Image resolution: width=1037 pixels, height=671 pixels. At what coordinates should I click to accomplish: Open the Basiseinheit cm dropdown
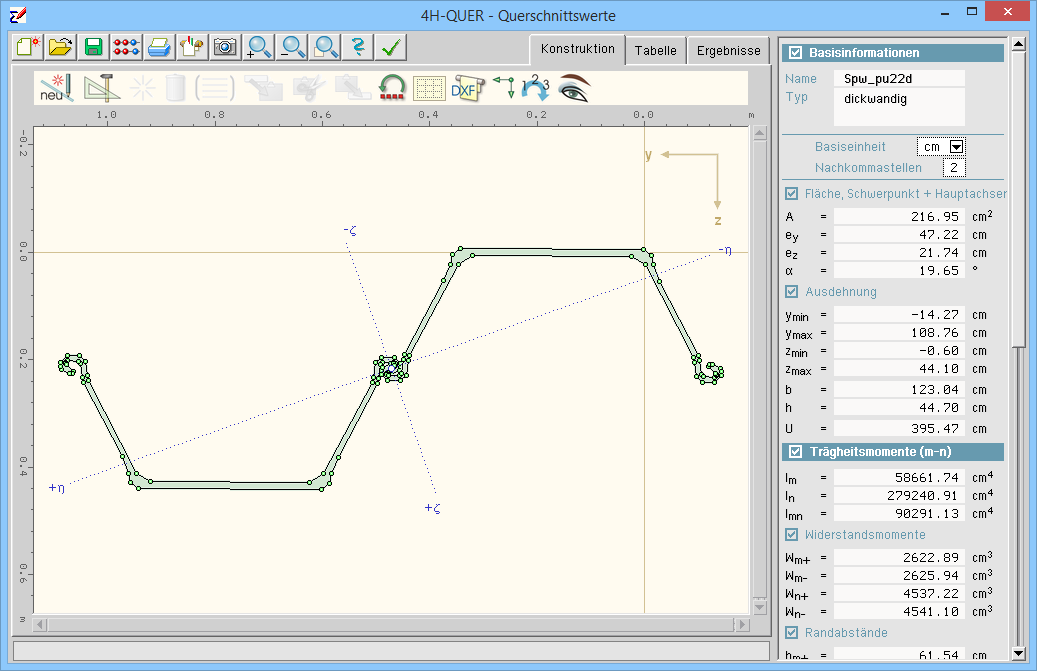[x=956, y=147]
